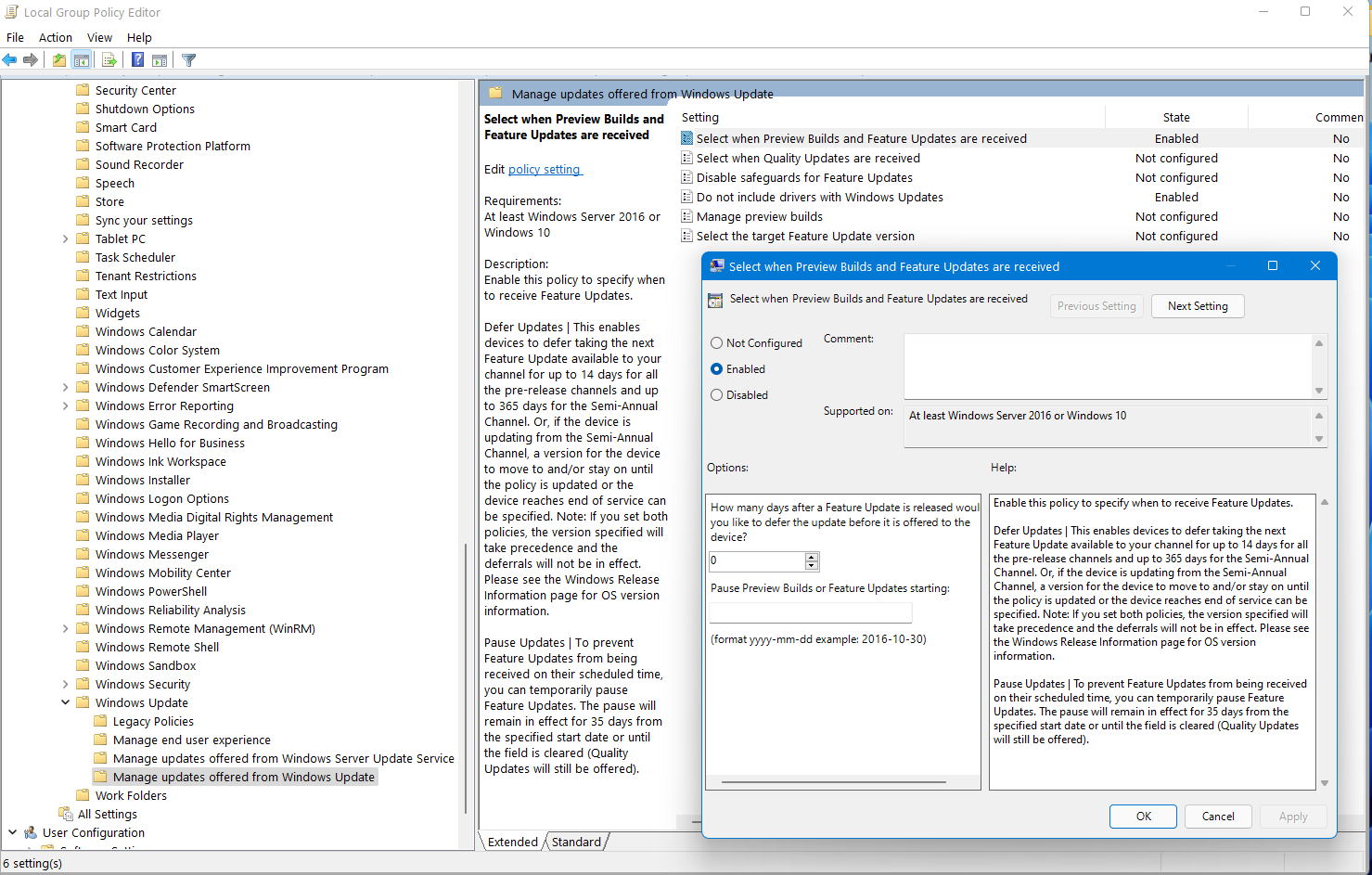Click the Pause Feature Updates date field
Screen dimensions: 1372x875
point(810,612)
